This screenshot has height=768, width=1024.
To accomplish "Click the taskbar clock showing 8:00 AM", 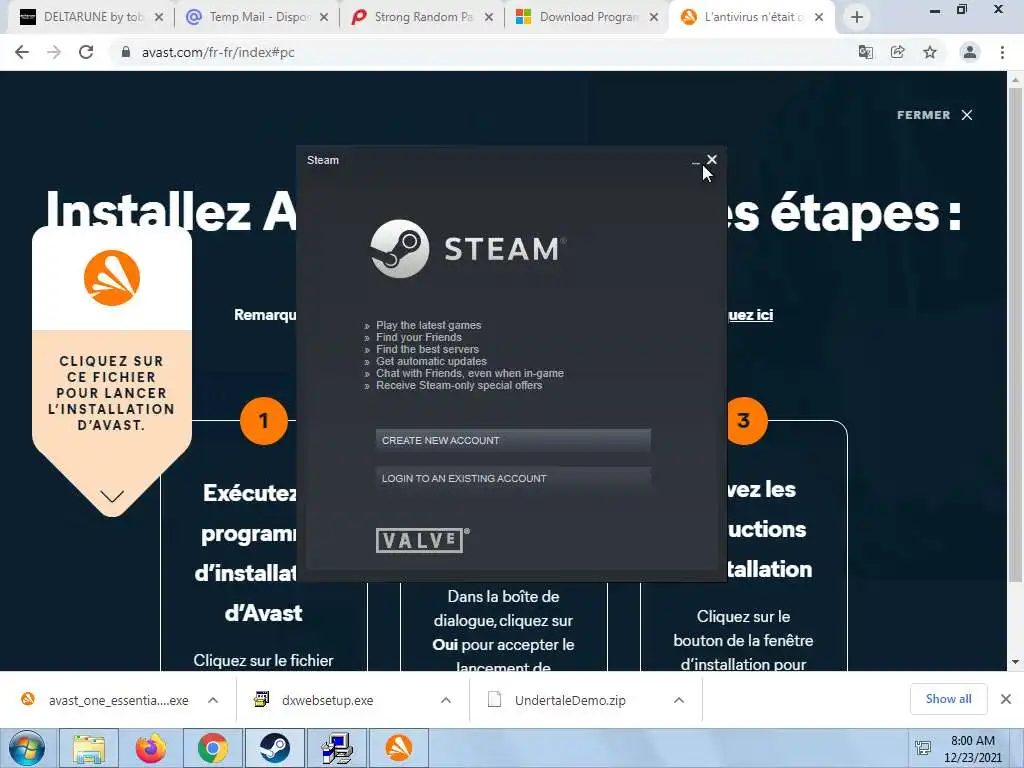I will click(x=972, y=748).
